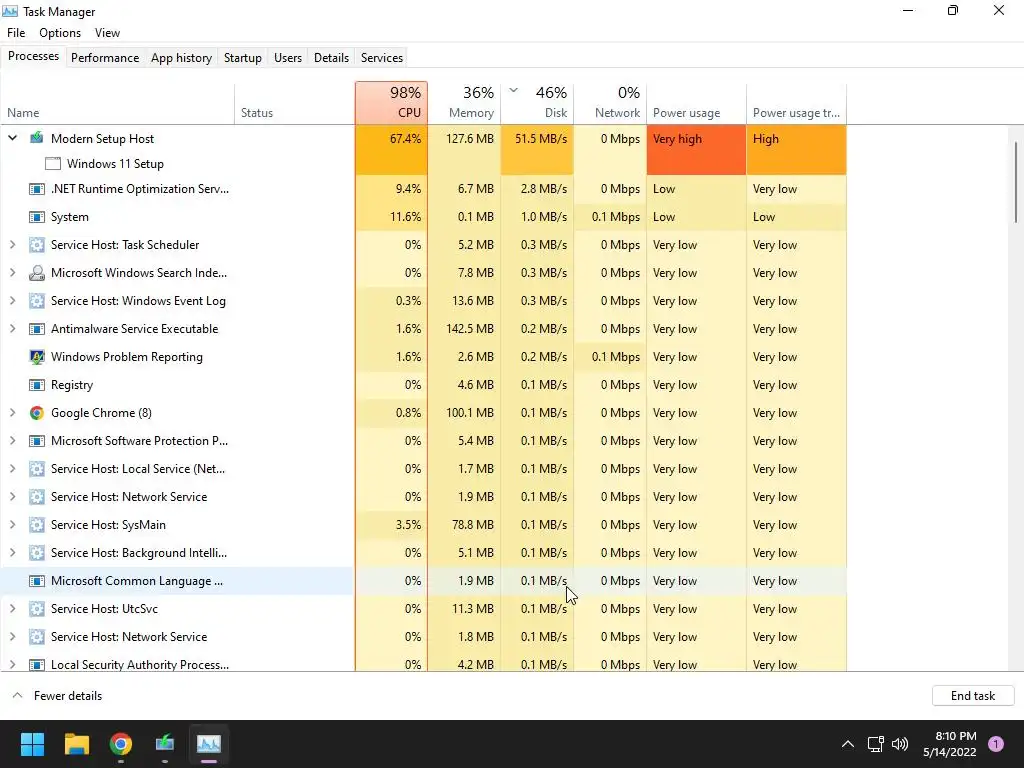Click the Microsoft Common Language process icon
This screenshot has height=768, width=1024.
(x=37, y=581)
